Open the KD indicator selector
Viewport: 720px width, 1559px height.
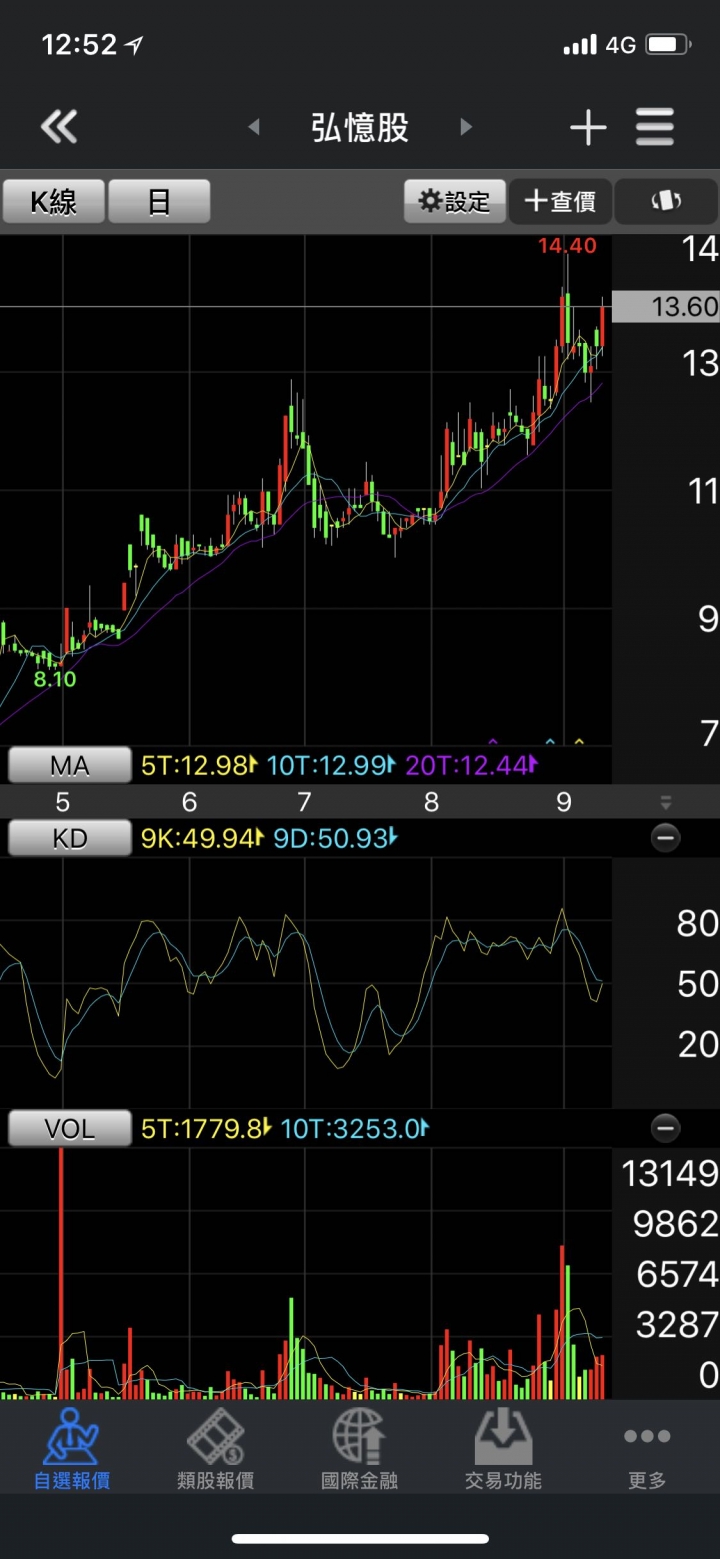pyautogui.click(x=70, y=838)
